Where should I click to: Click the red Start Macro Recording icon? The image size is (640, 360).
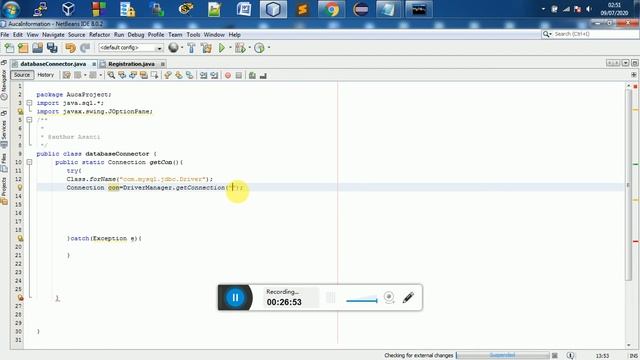click(x=228, y=76)
